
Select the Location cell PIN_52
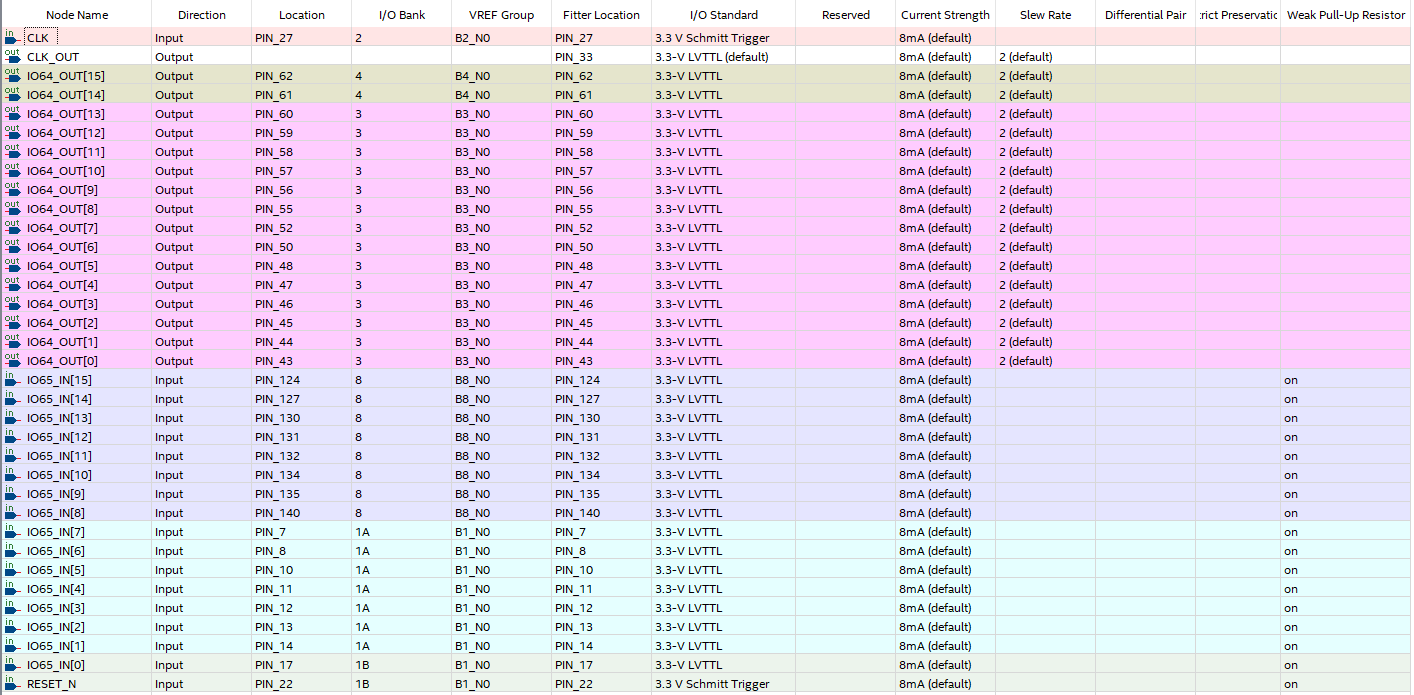coord(302,227)
